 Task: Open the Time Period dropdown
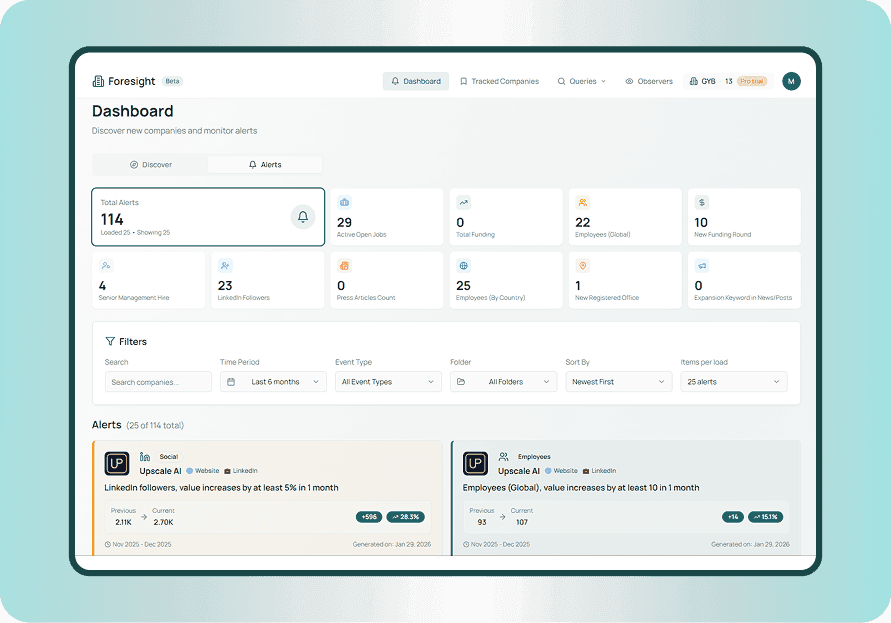(273, 382)
